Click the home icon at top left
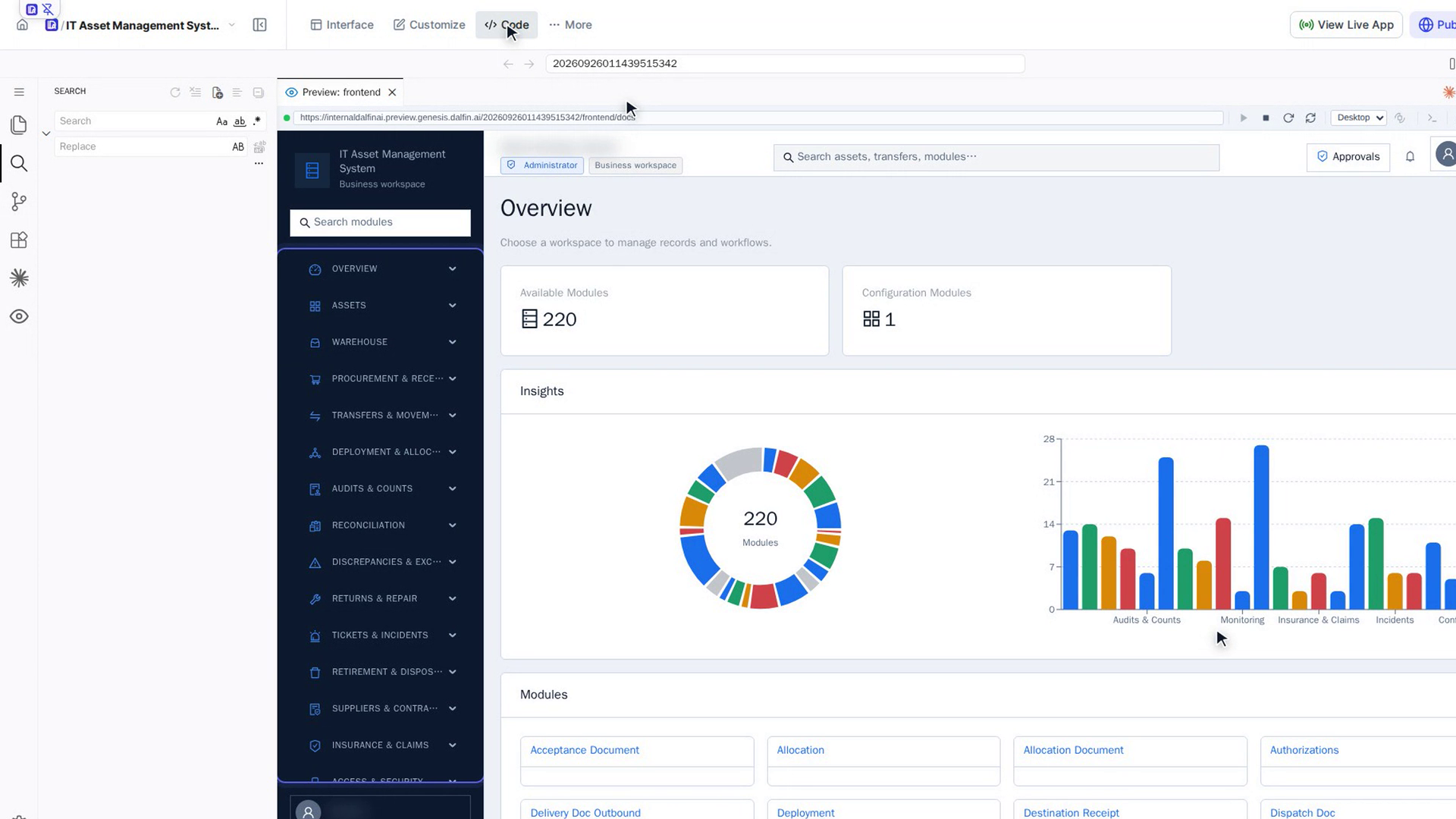 click(23, 25)
